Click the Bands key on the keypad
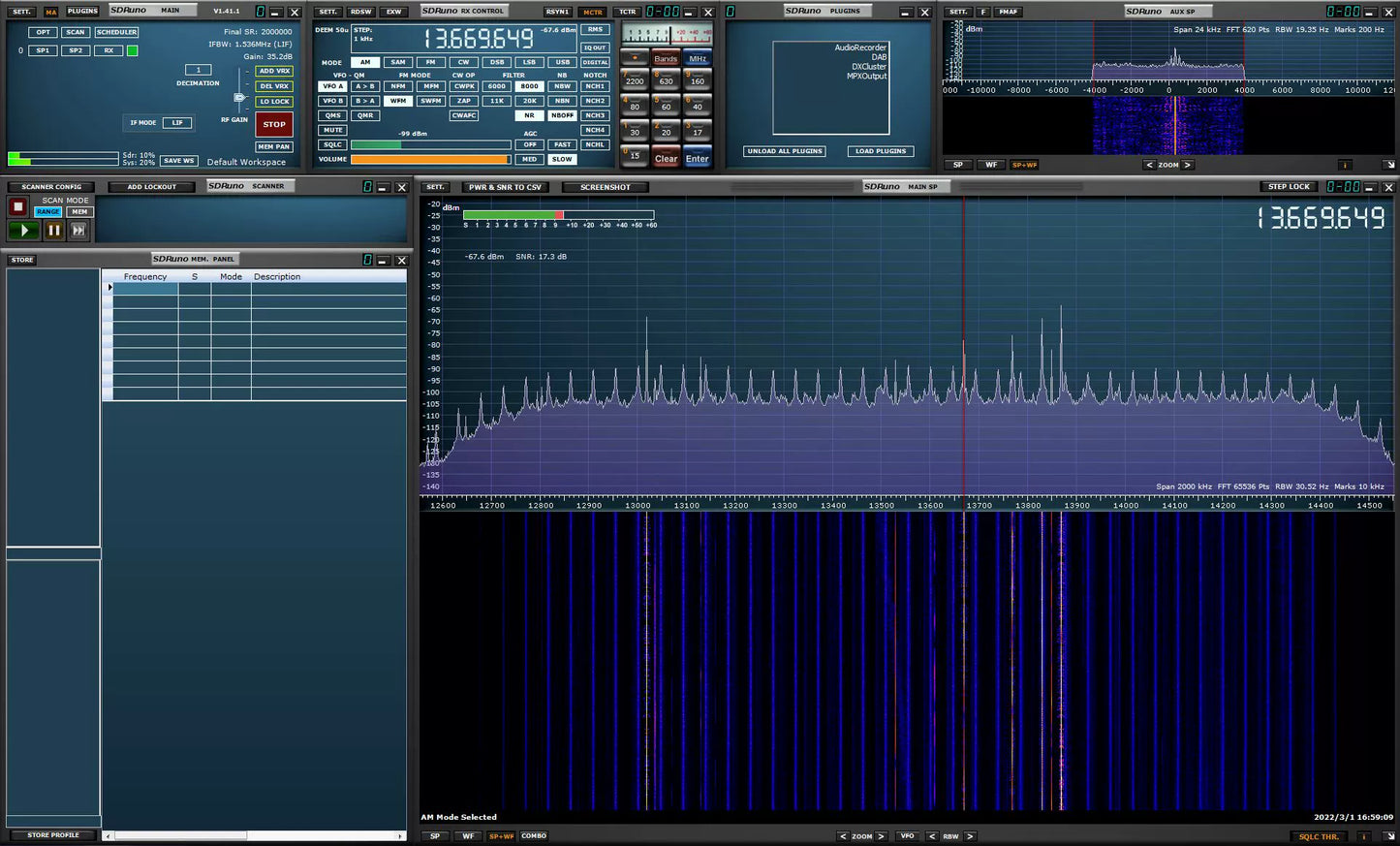The width and height of the screenshot is (1400, 846). 666,58
